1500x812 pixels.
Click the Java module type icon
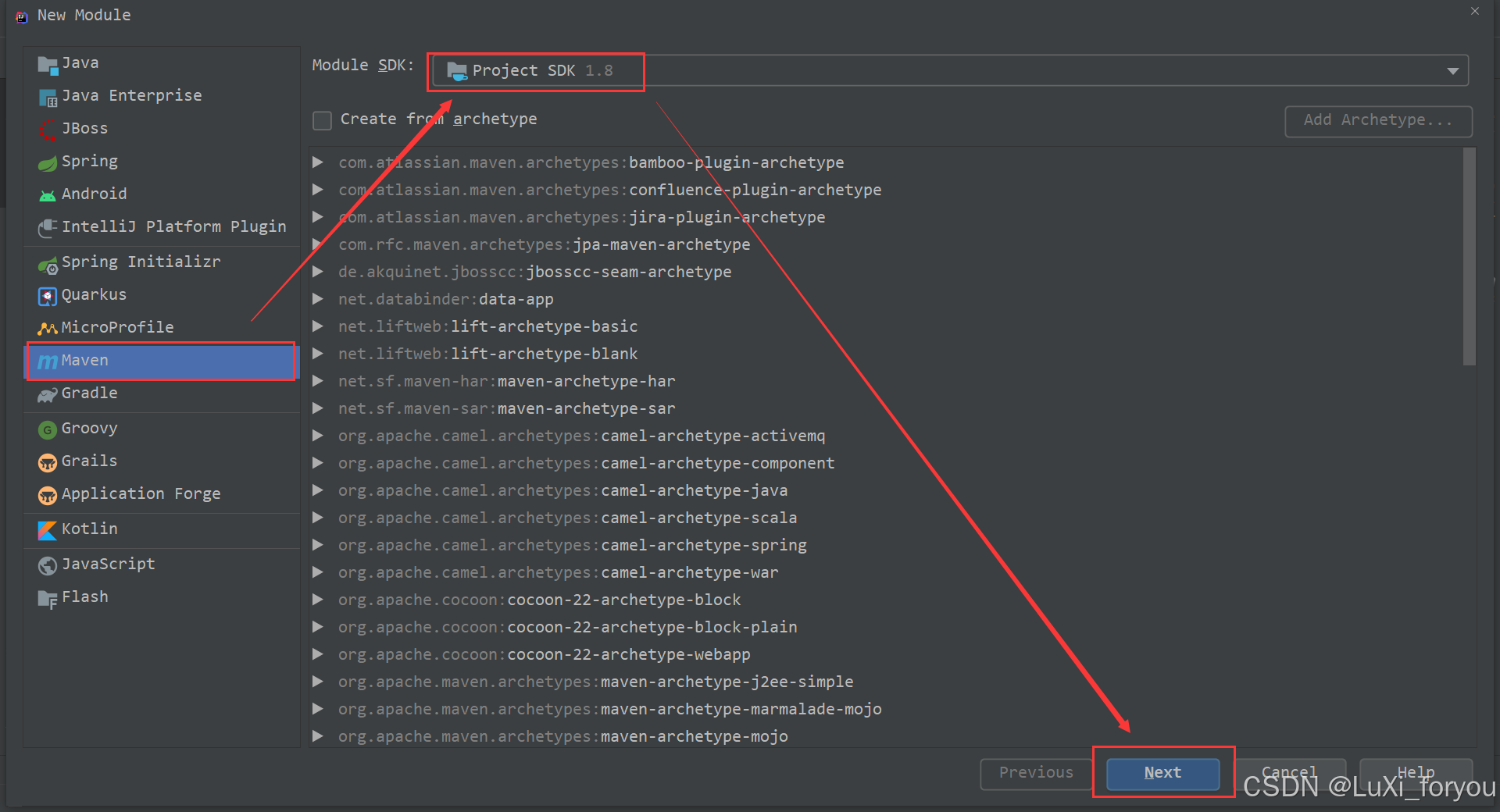click(x=48, y=64)
